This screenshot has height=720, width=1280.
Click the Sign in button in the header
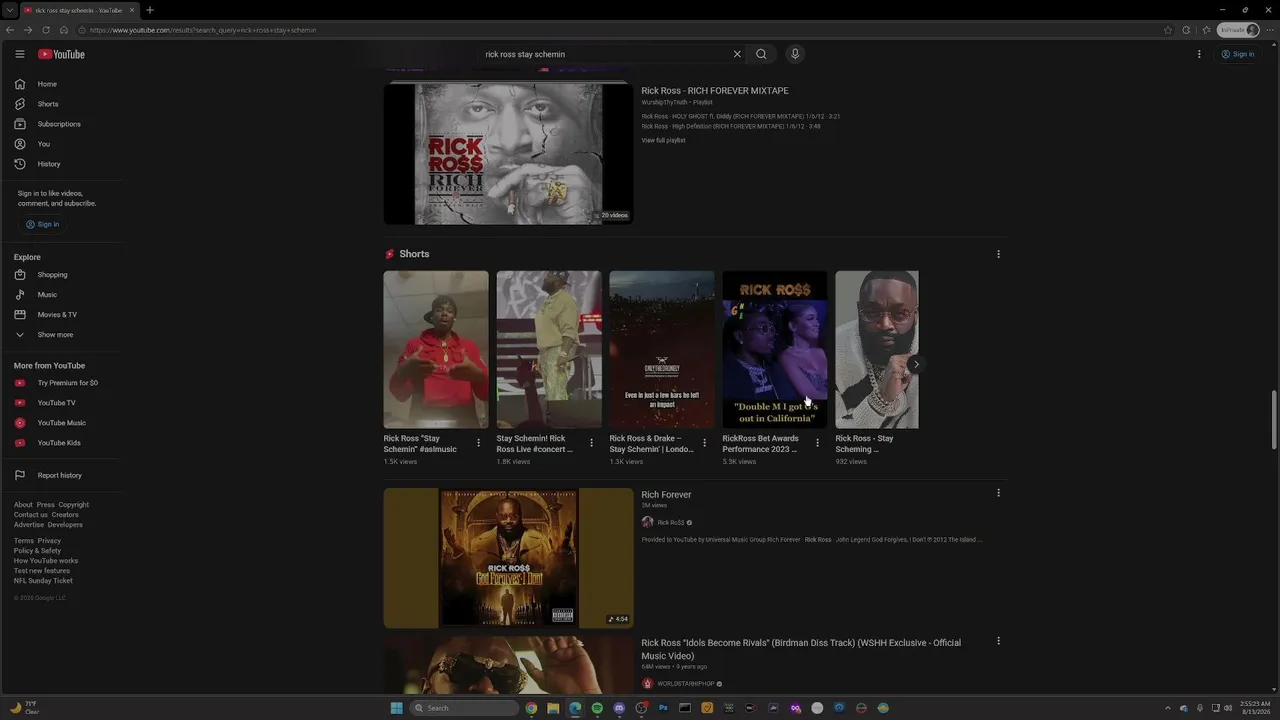click(1238, 54)
